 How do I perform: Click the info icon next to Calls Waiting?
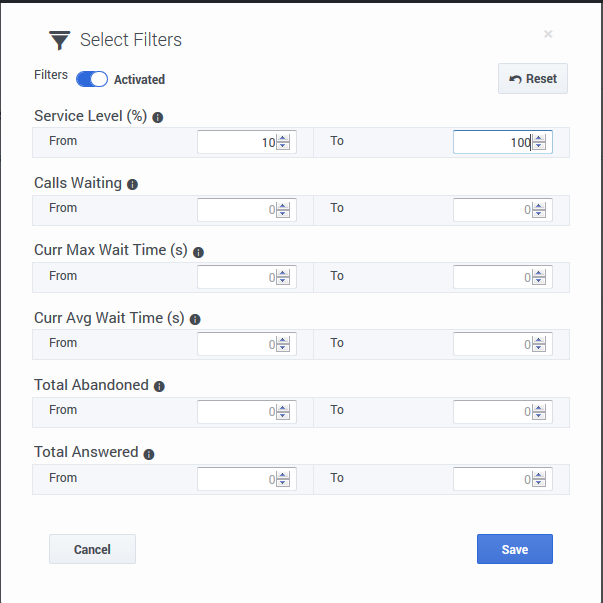pos(132,184)
